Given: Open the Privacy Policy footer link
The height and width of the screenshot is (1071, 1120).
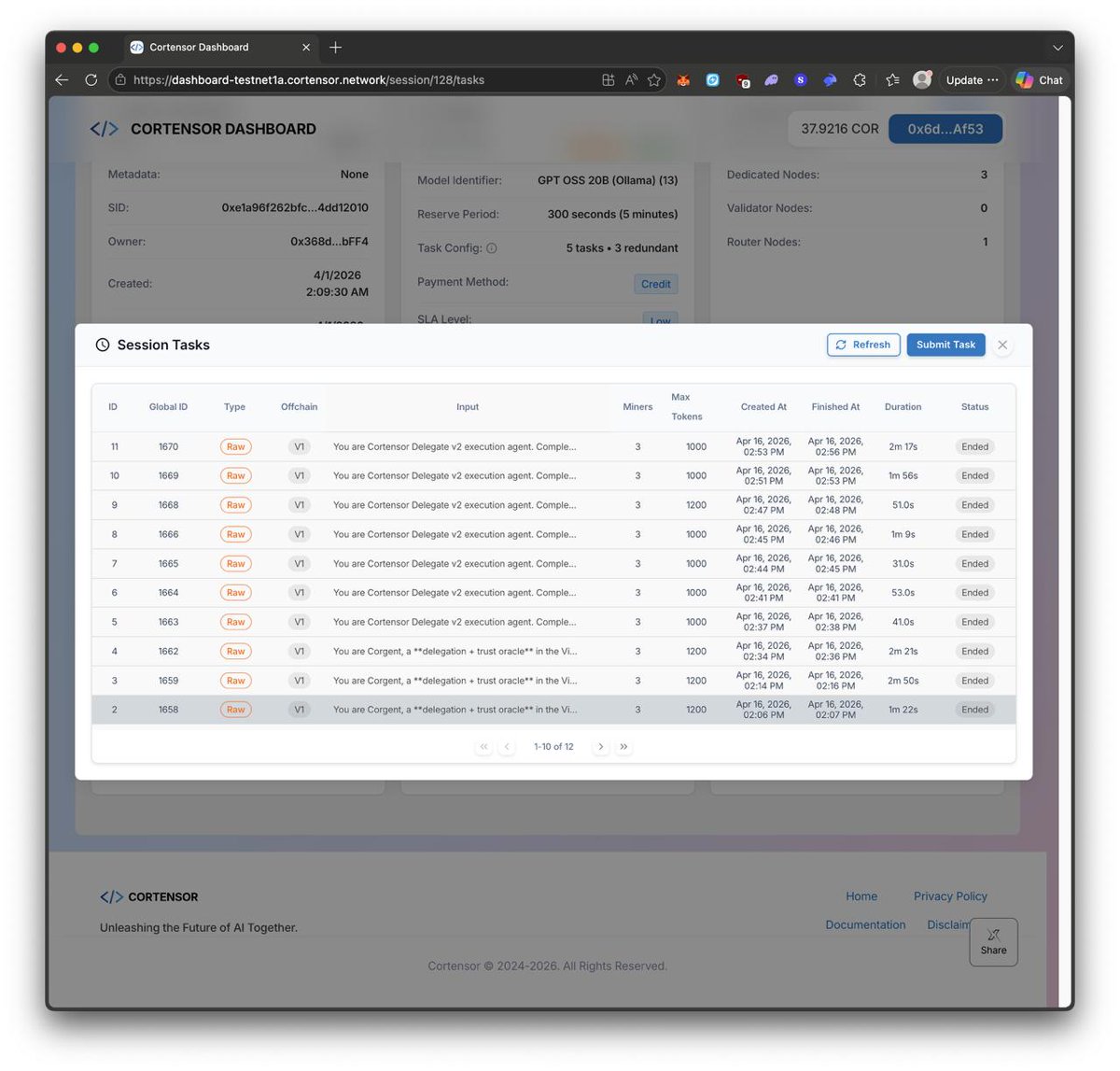Looking at the screenshot, I should [x=950, y=896].
